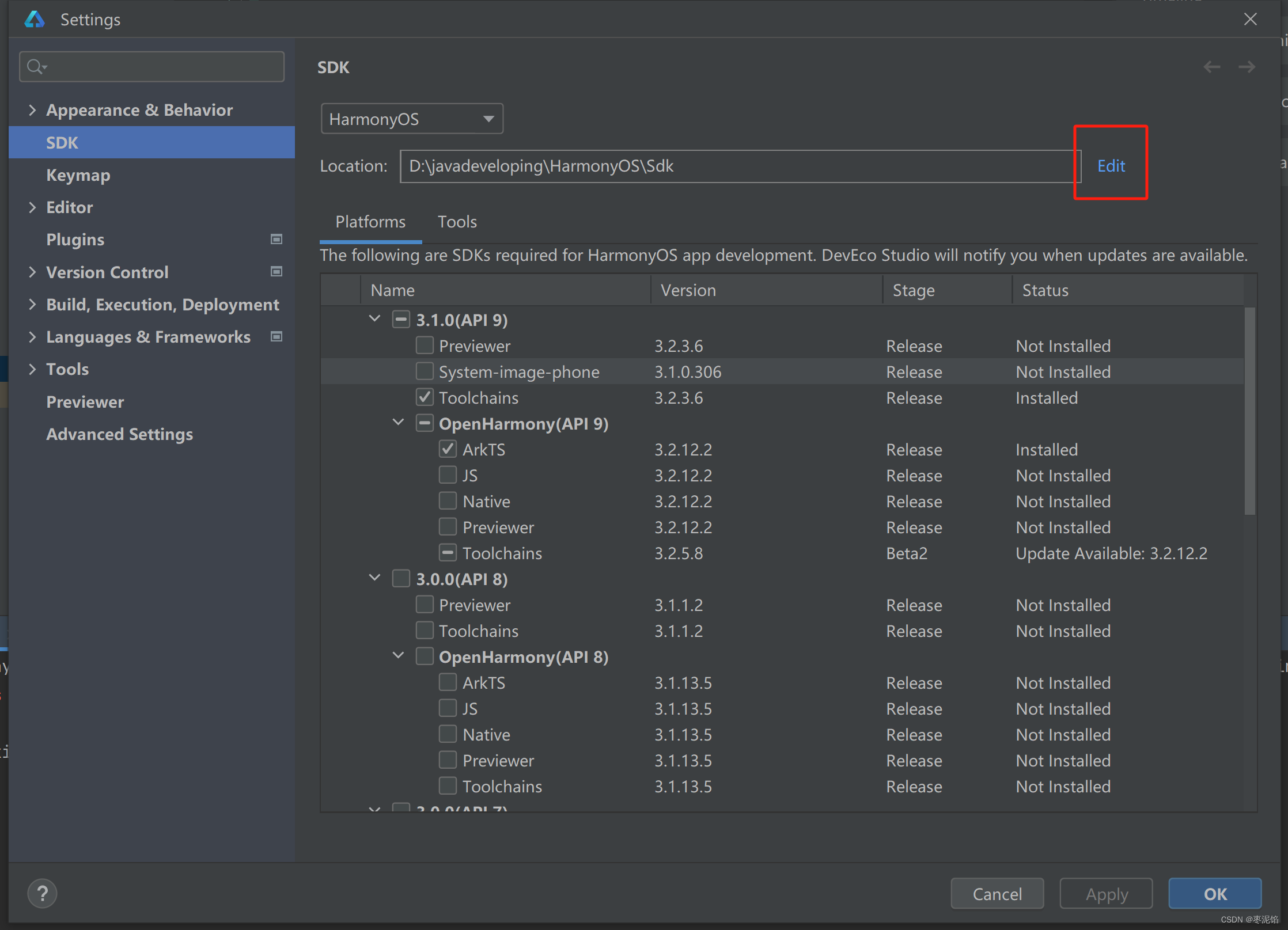The image size is (1288, 930).
Task: Click the SDK table vertical scrollbar
Action: coord(1250,411)
